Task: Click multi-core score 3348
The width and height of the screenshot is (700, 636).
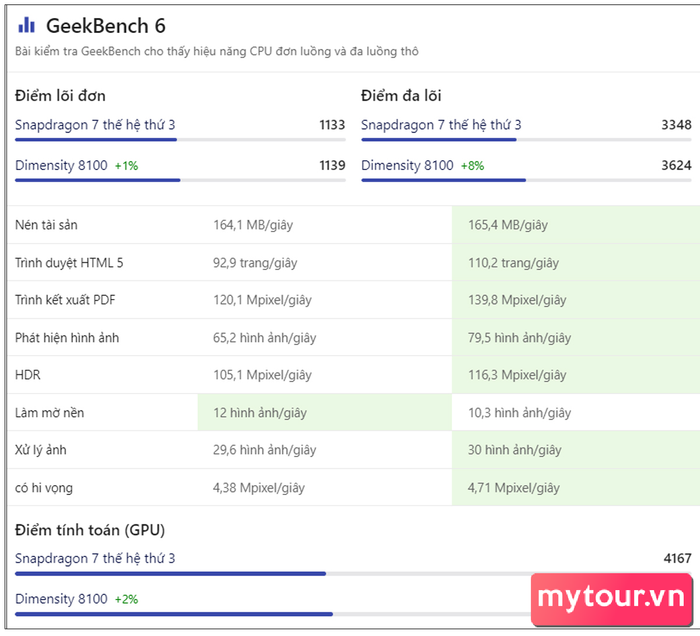Action: click(676, 125)
